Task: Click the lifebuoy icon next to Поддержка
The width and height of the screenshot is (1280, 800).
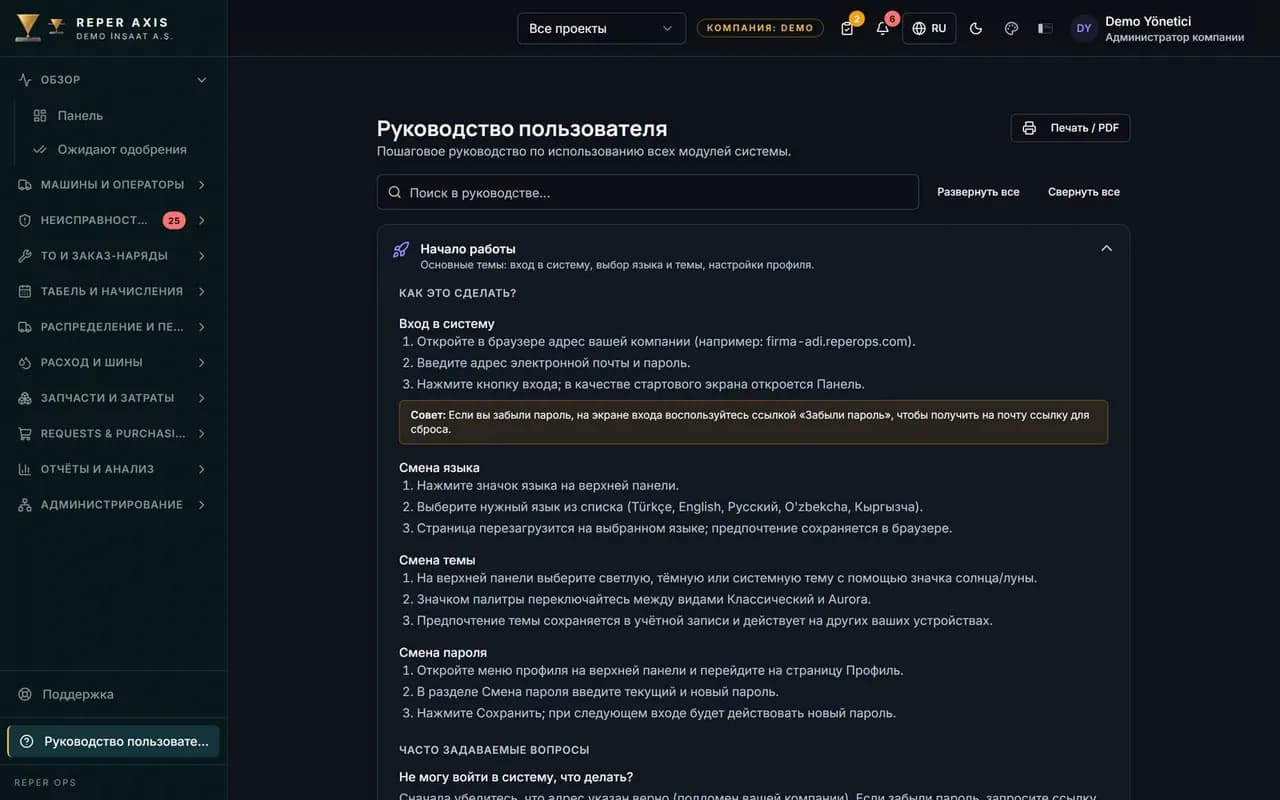Action: click(x=26, y=694)
